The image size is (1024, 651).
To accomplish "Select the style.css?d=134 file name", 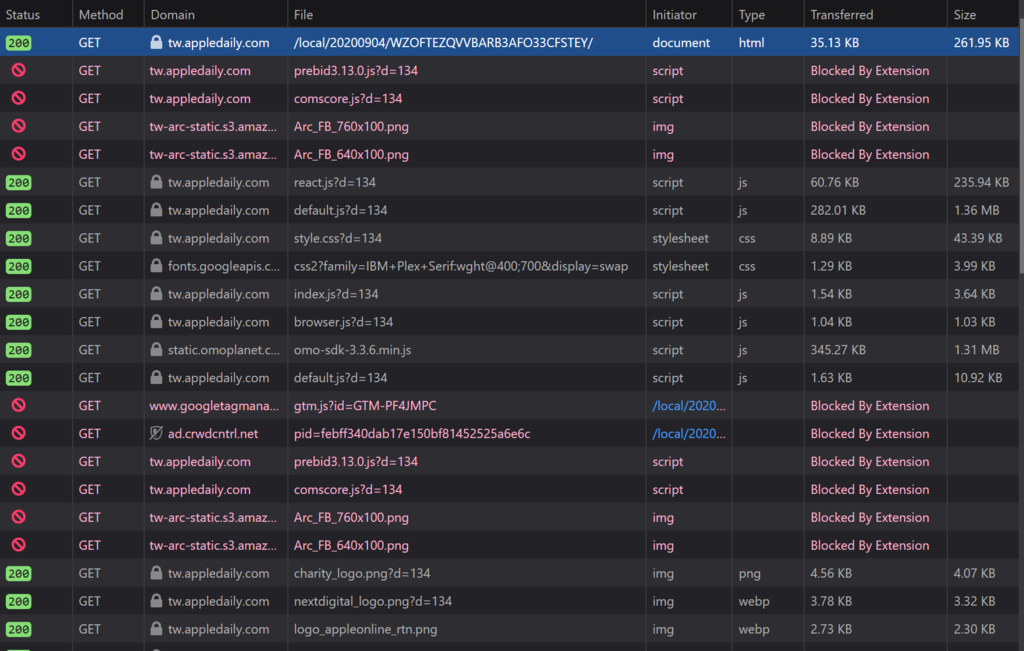I will pyautogui.click(x=338, y=238).
